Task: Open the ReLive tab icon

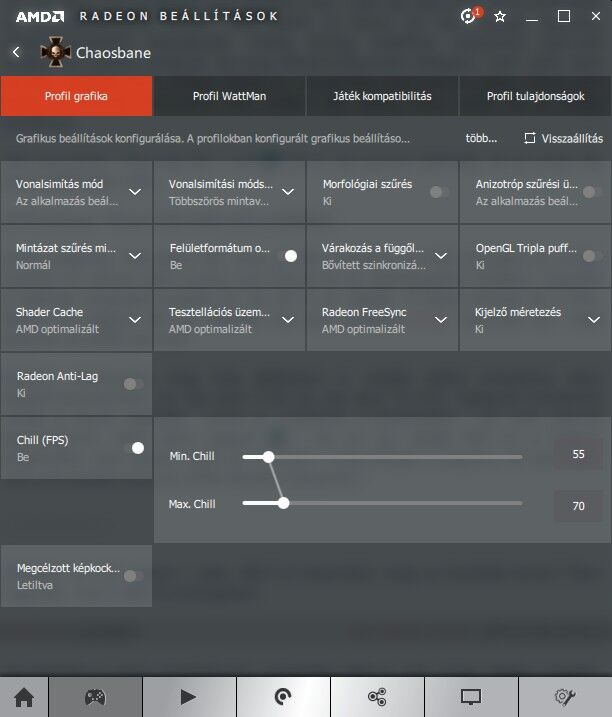Action: point(283,697)
